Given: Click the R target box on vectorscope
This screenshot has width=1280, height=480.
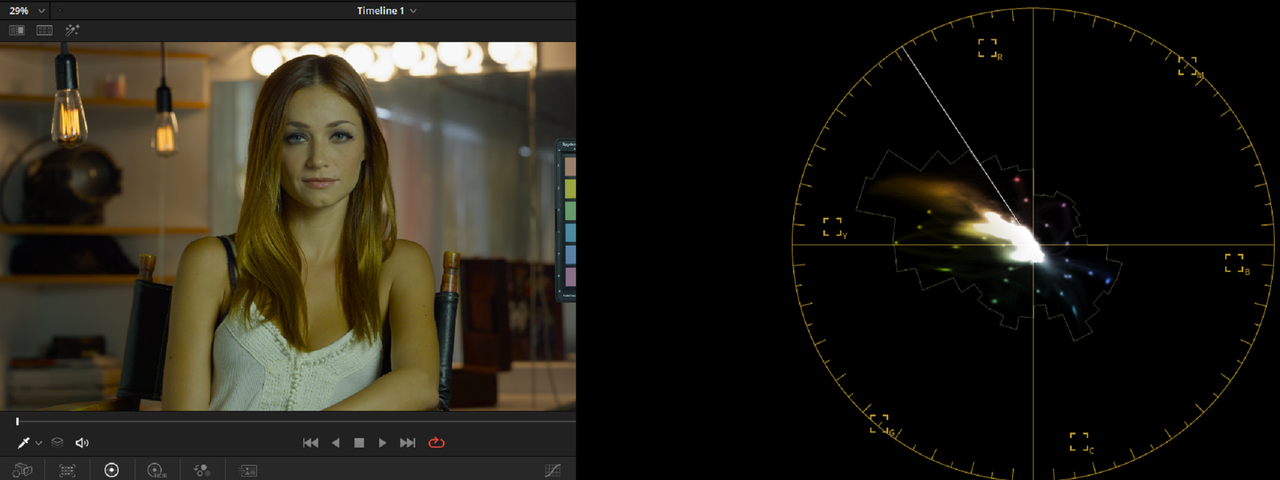Looking at the screenshot, I should tap(988, 48).
